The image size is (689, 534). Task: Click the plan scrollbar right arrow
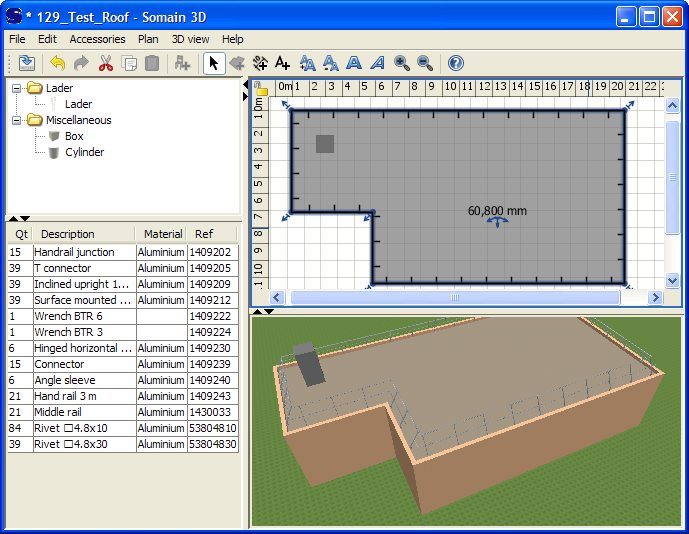[x=656, y=298]
